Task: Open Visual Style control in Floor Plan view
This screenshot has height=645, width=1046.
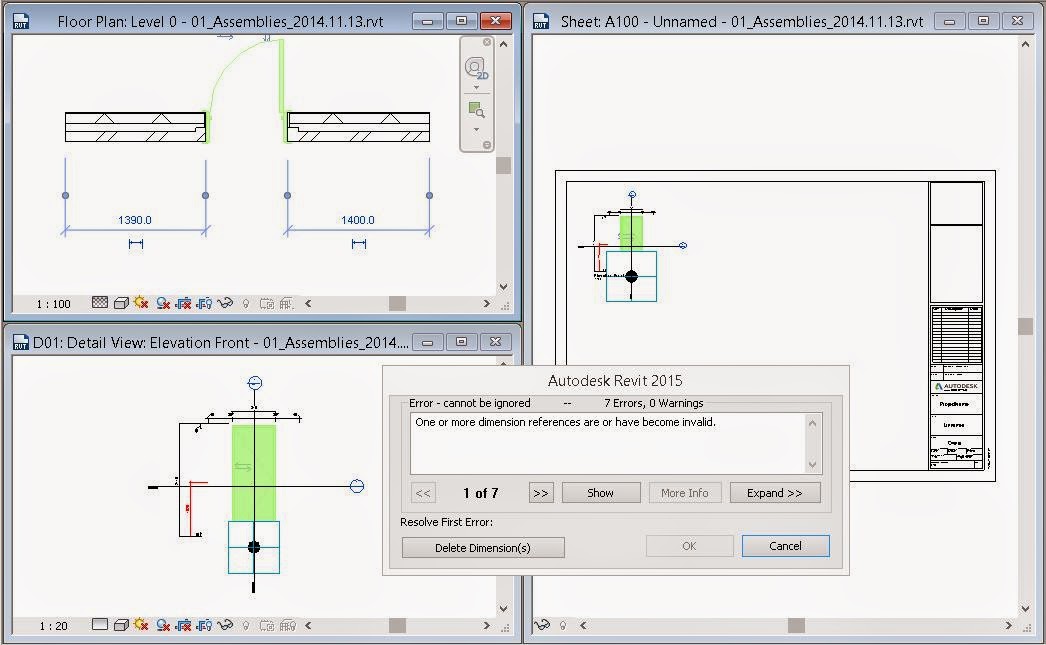Action: 121,303
